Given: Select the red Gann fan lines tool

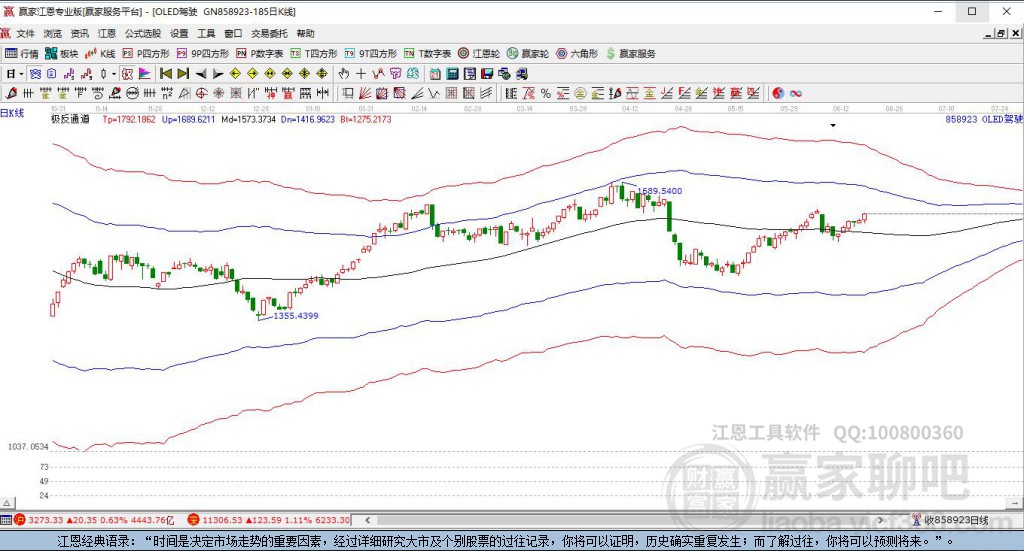Looking at the screenshot, I should point(364,93).
